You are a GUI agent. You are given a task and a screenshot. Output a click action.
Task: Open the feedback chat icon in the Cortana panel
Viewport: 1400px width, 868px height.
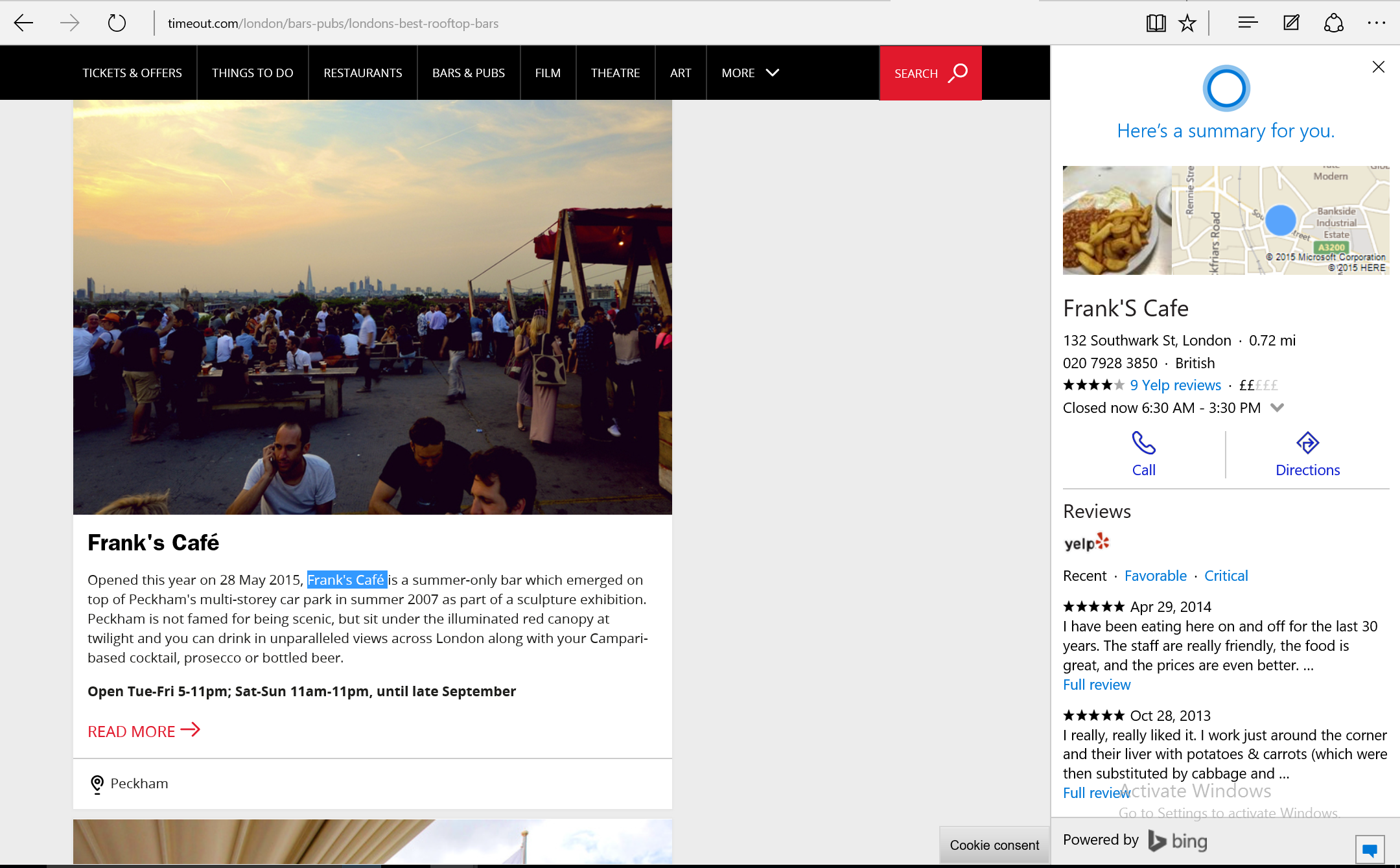(x=1370, y=849)
